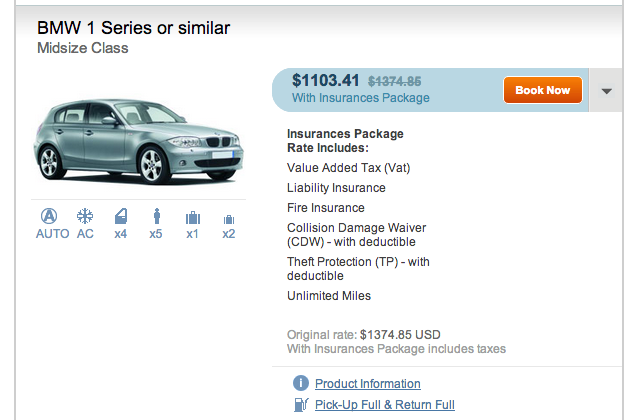Screen dimensions: 627x420
Task: Click the Original rate $1374.85 USD text
Action: pyautogui.click(x=363, y=335)
